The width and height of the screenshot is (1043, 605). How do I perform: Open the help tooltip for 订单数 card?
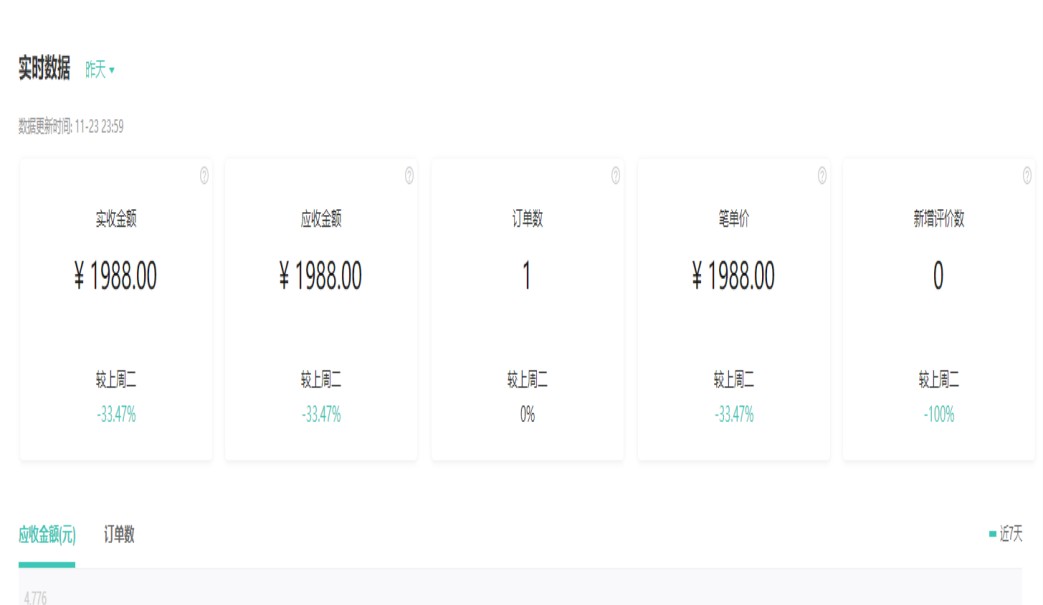click(615, 175)
